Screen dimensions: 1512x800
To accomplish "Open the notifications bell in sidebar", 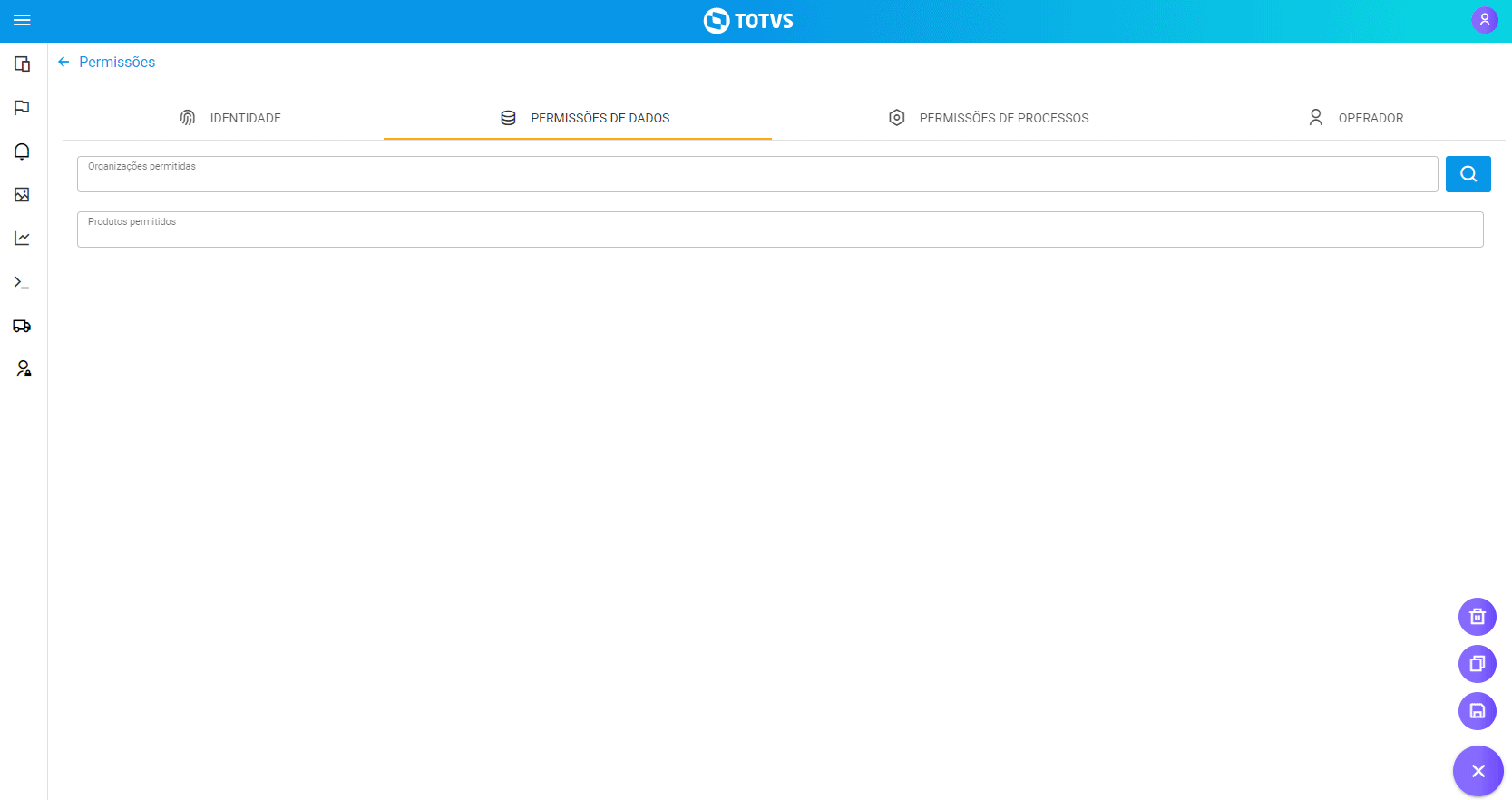I will coord(23,151).
